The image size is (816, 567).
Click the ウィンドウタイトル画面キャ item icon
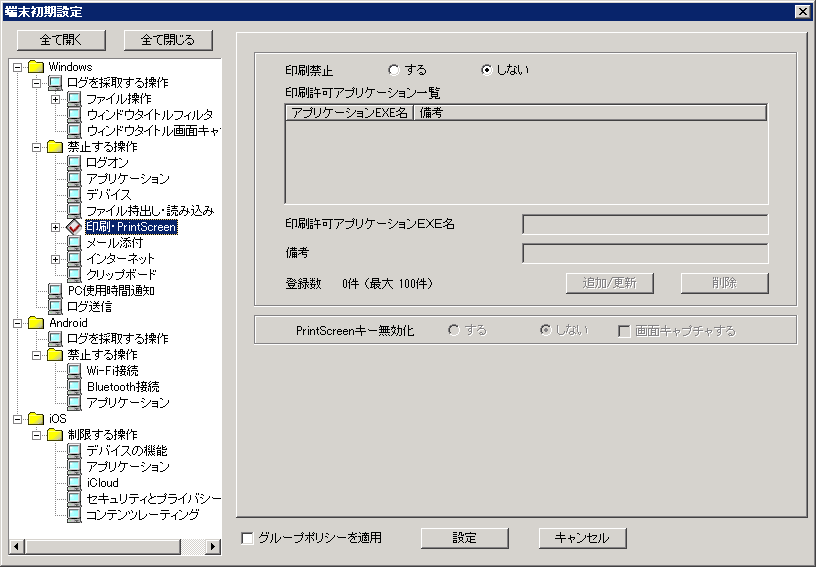(74, 131)
